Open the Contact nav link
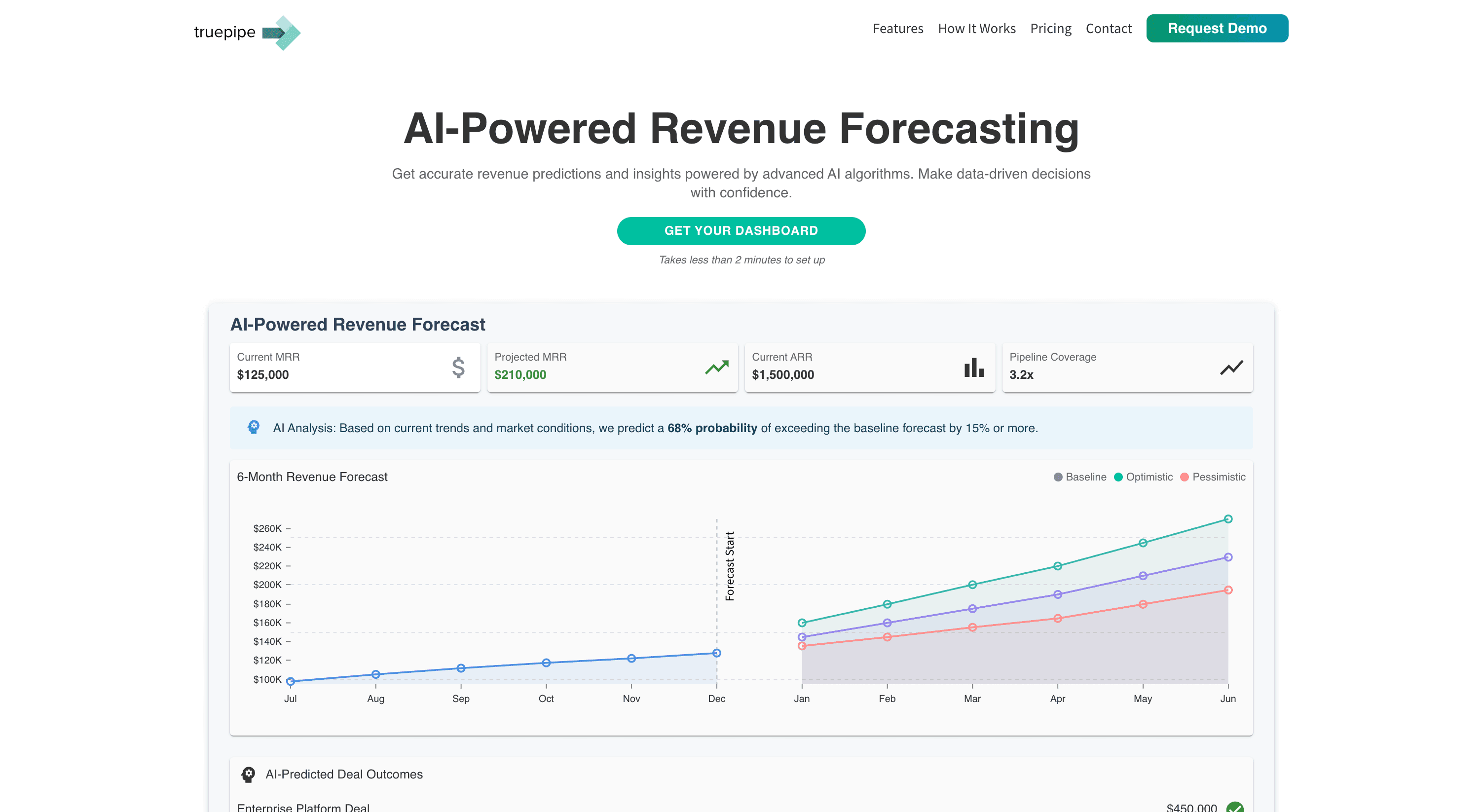The image size is (1483, 812). point(1108,28)
